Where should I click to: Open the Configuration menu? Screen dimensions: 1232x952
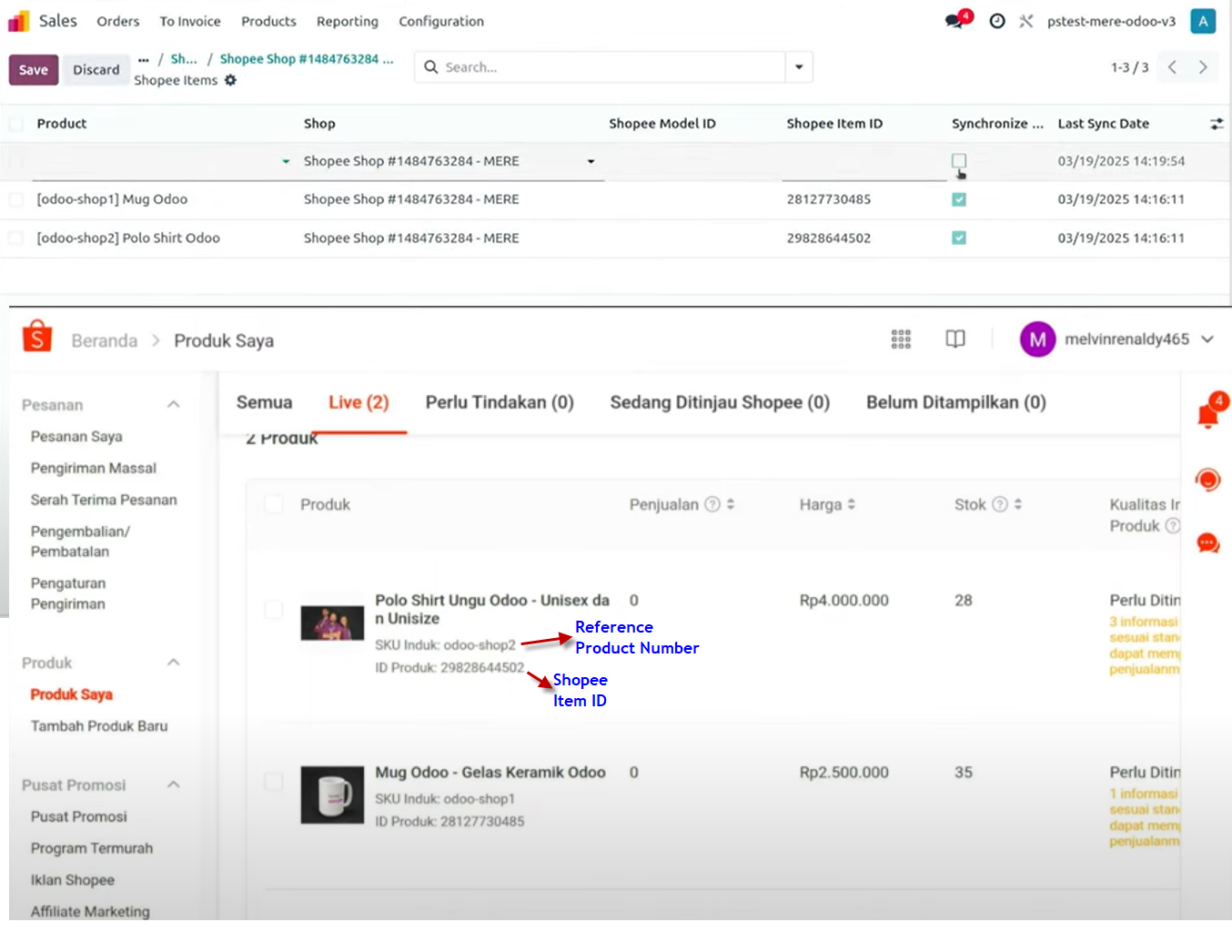[x=441, y=21]
